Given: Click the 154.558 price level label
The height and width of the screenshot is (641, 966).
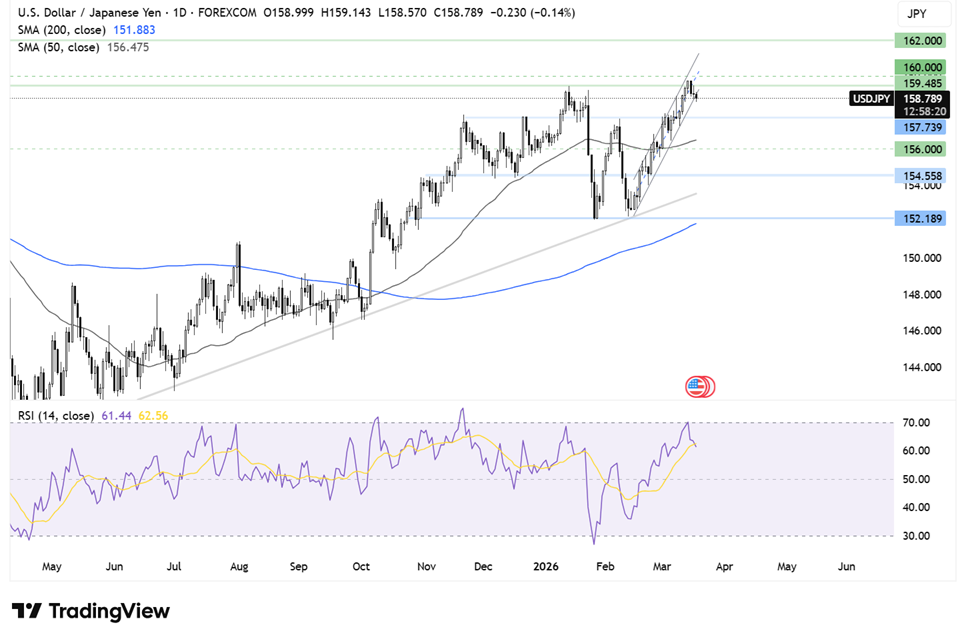Looking at the screenshot, I should coord(918,175).
